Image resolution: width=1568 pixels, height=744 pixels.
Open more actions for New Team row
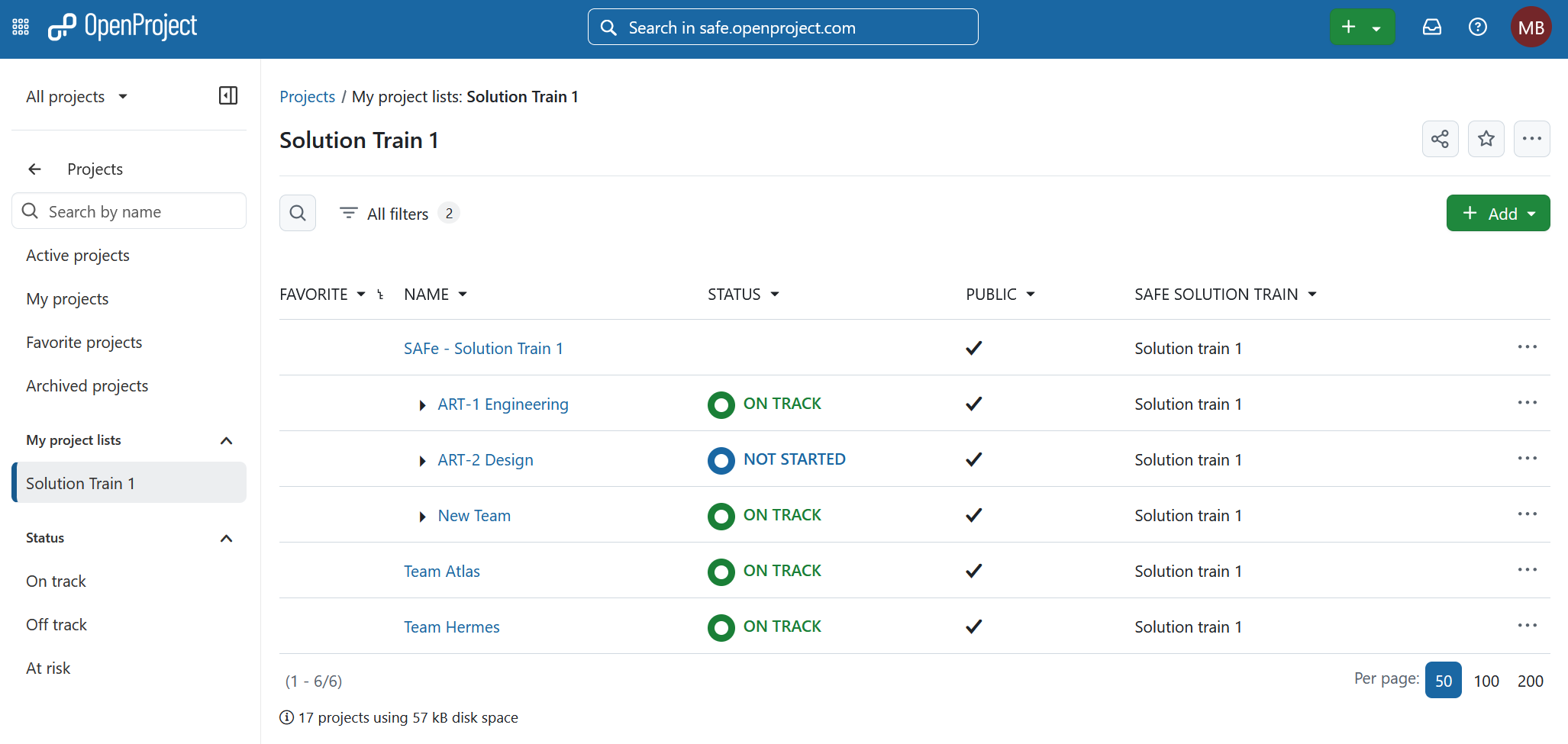1527,514
